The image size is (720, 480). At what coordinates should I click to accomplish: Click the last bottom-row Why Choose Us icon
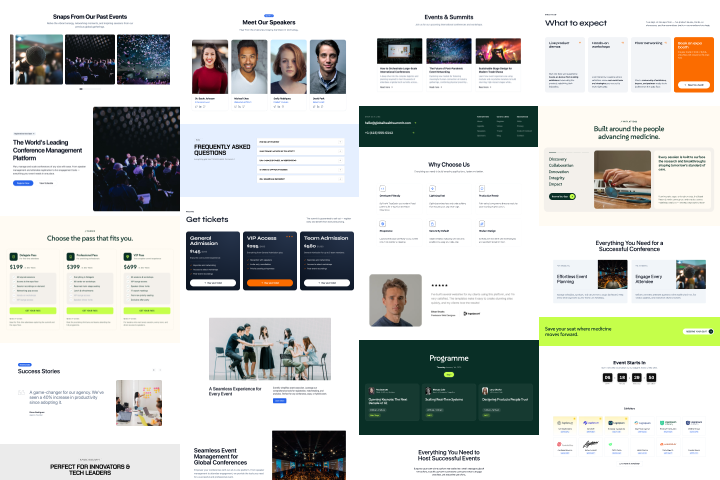[482, 224]
